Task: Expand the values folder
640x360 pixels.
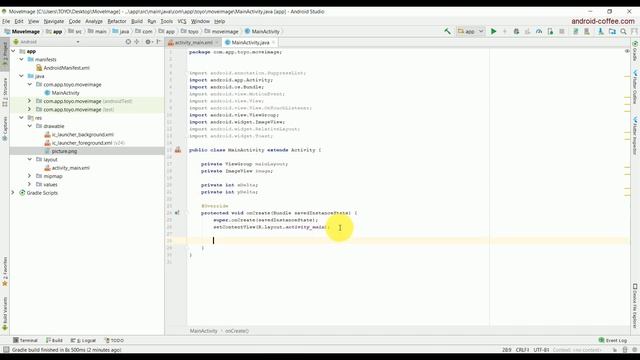Action: (x=29, y=184)
